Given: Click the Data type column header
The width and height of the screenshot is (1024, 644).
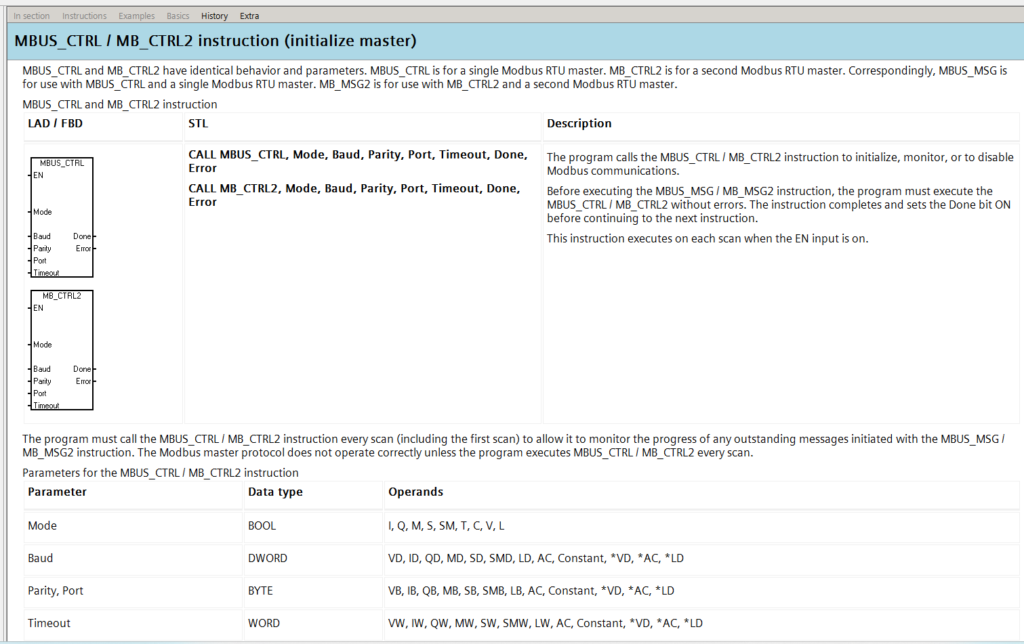Looking at the screenshot, I should tap(275, 492).
